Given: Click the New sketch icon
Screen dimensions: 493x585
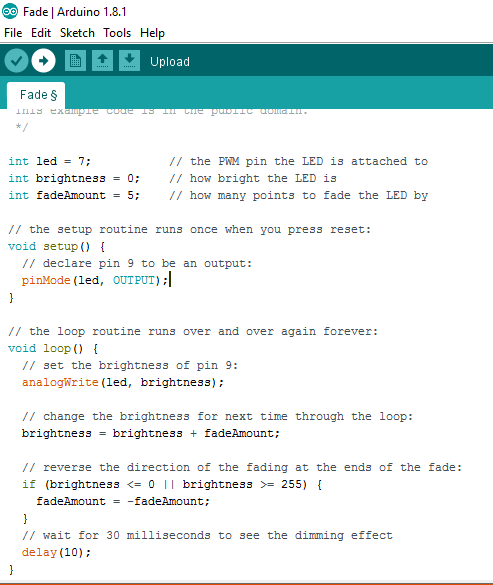Looking at the screenshot, I should pyautogui.click(x=75, y=60).
